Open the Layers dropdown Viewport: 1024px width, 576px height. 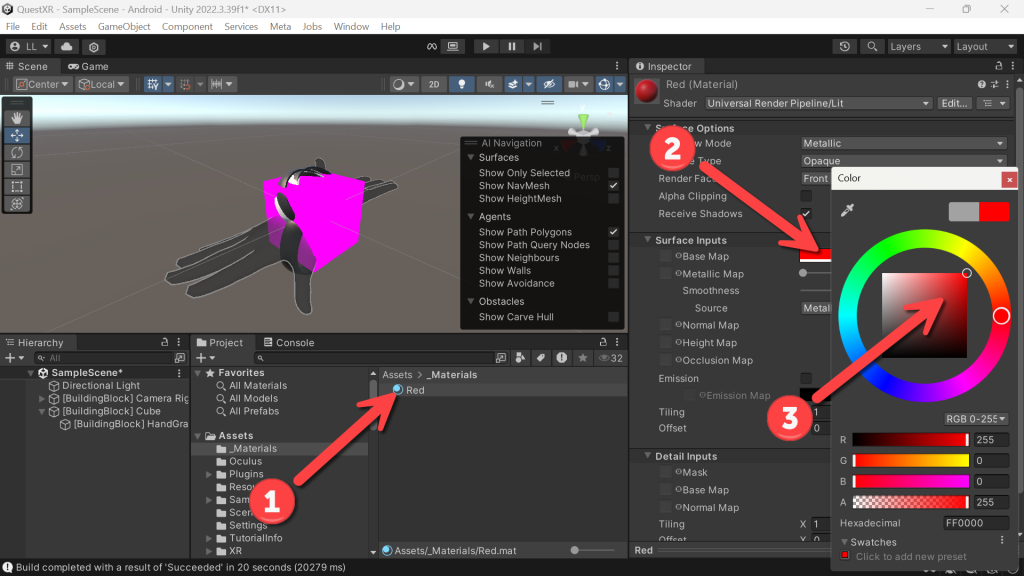click(918, 46)
